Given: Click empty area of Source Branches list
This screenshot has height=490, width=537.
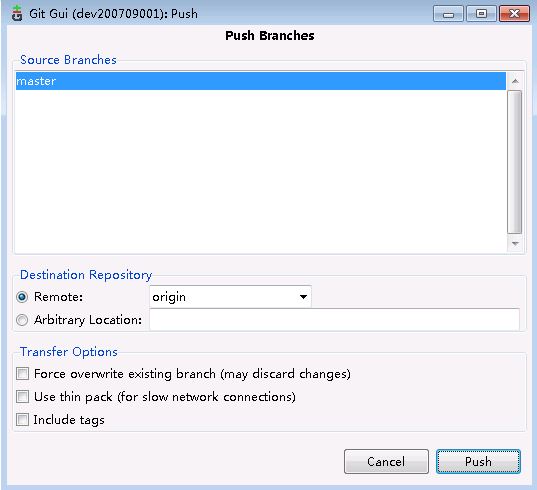Looking at the screenshot, I should [261, 171].
